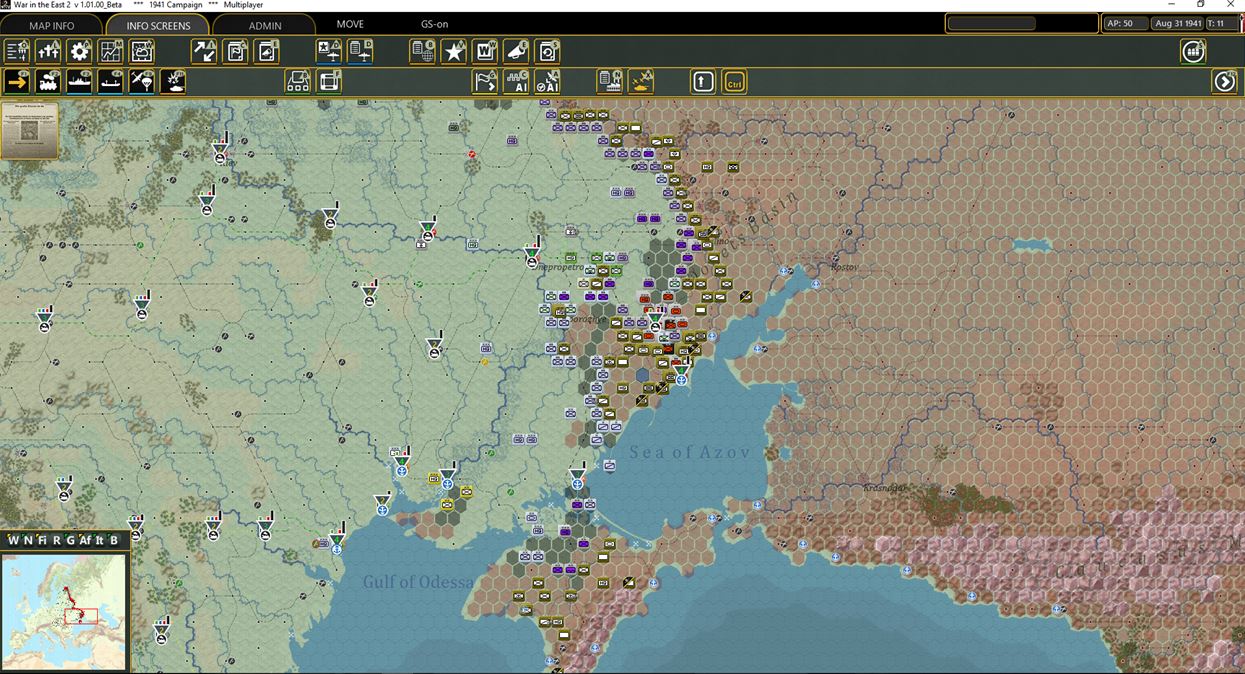Open the map chart graph icon

[111, 51]
